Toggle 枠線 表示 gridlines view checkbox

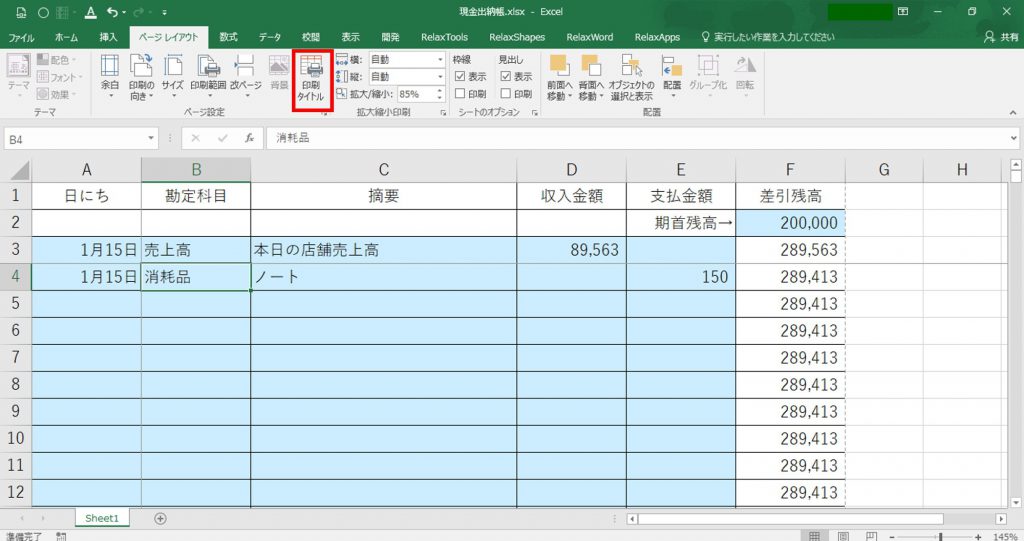[x=460, y=76]
